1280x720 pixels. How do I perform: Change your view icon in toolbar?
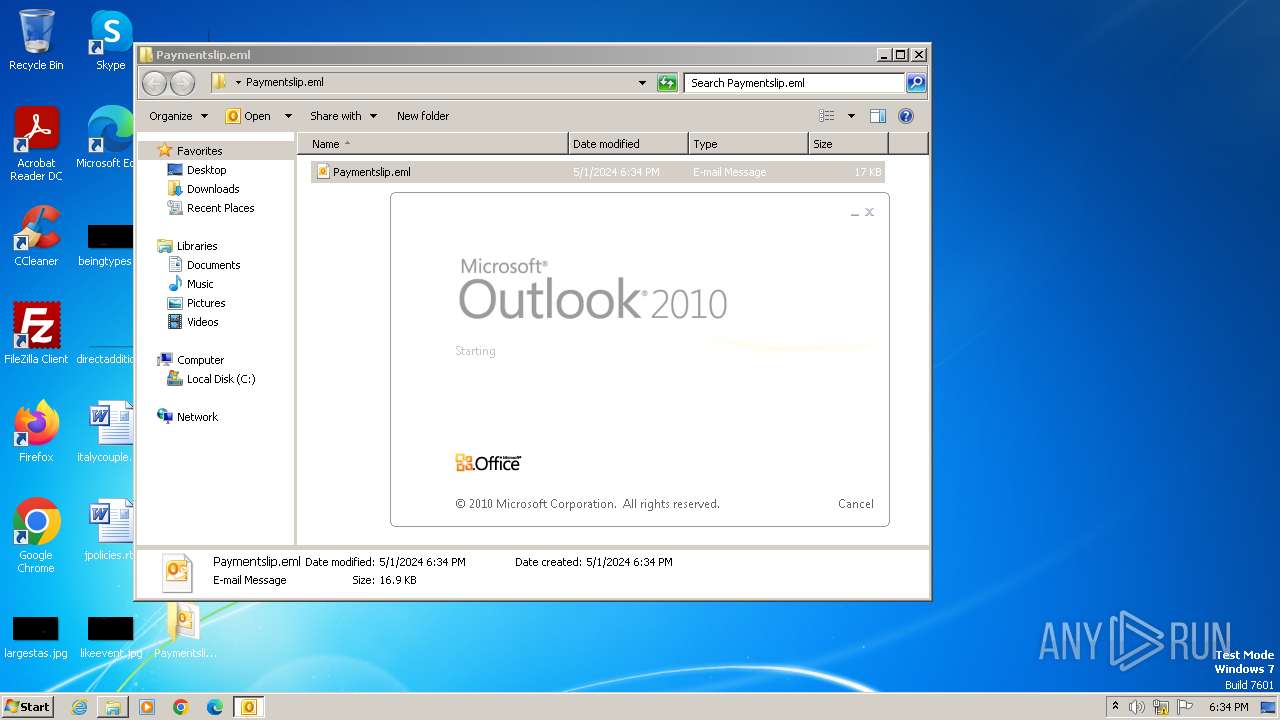click(827, 116)
